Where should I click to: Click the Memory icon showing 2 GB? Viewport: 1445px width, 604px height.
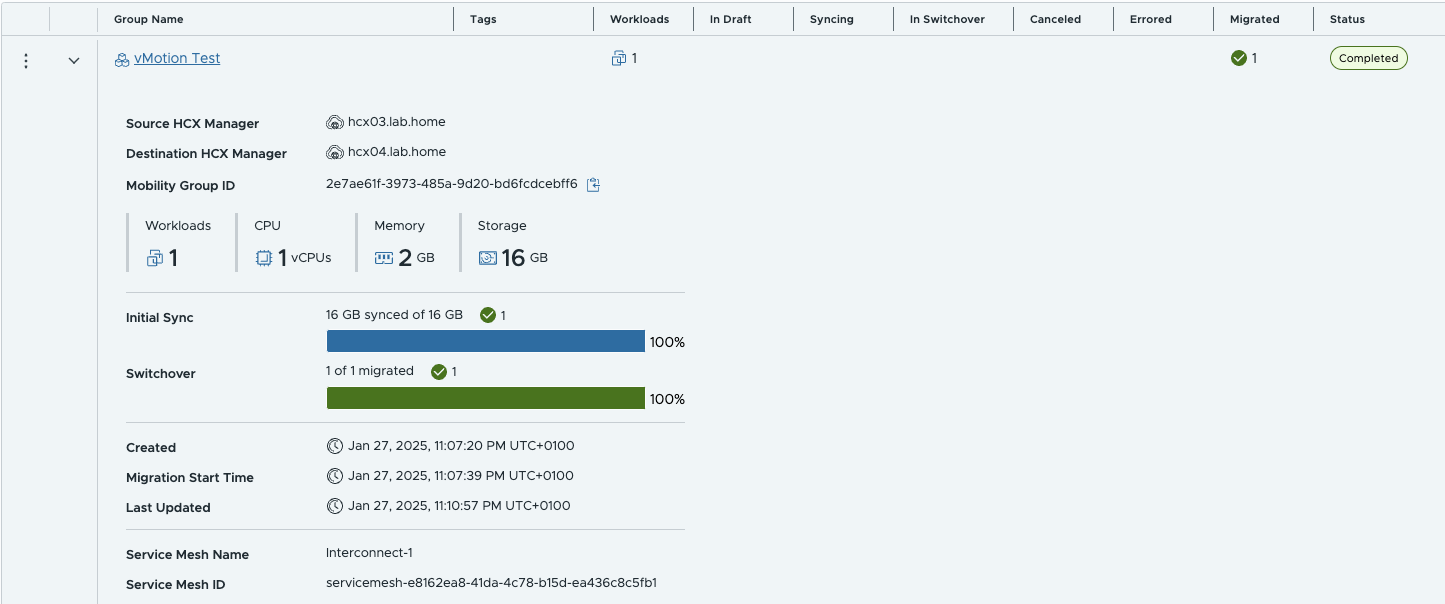(x=383, y=257)
